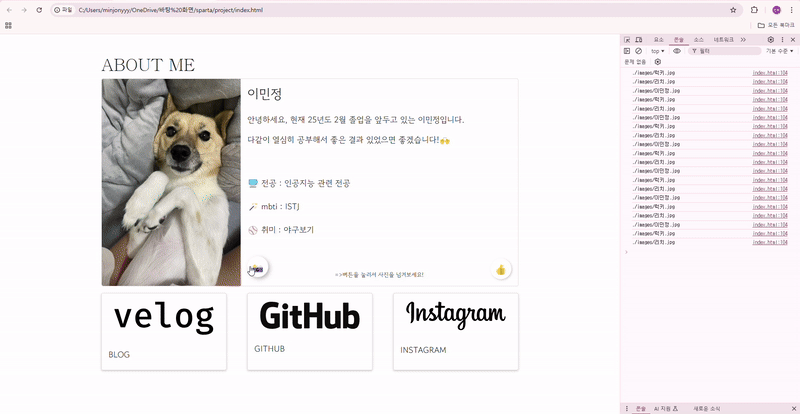Open the AI 지원 drawer tab
This screenshot has height=414, width=800.
tap(666, 409)
